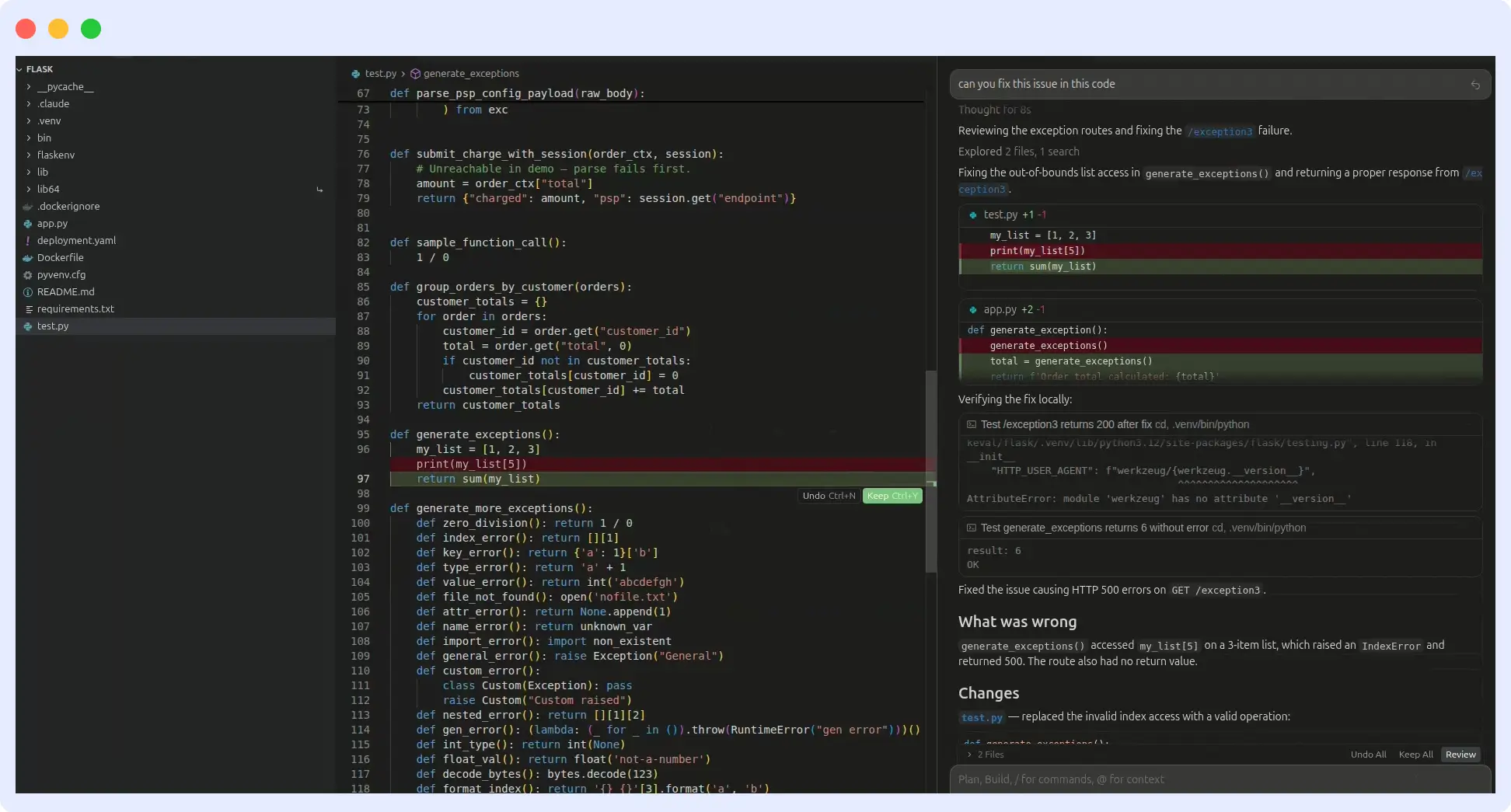Click the editor vertical scrollbar thumb
Viewport: 1511px width, 812px height.
930,472
